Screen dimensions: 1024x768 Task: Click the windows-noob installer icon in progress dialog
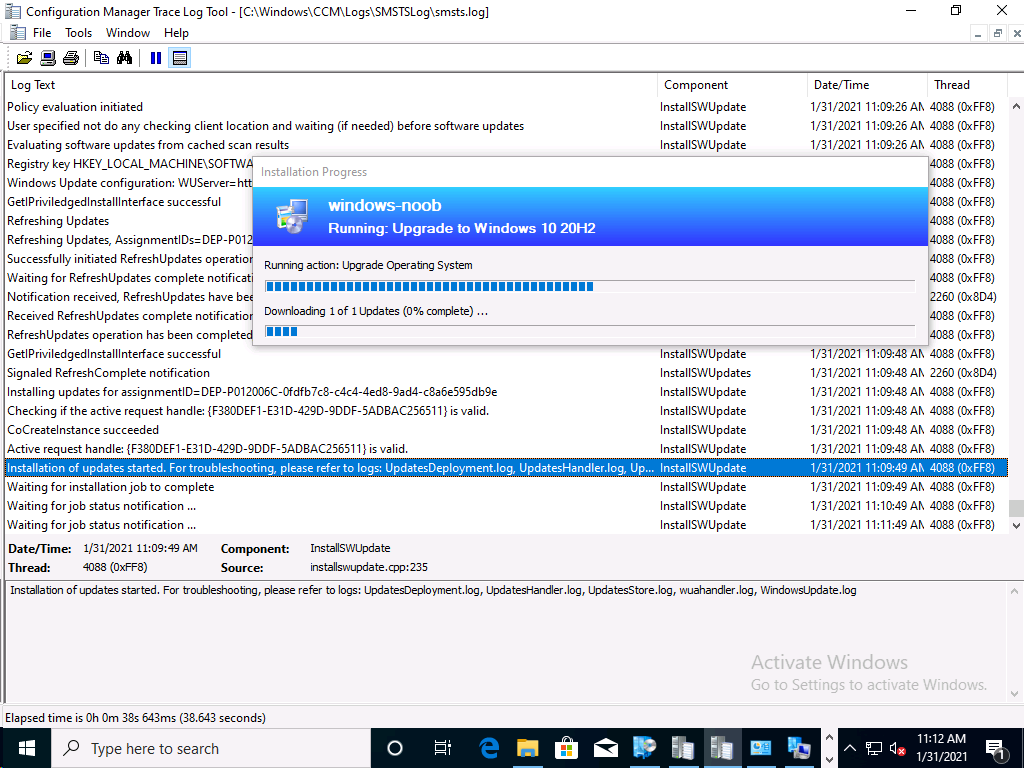292,216
